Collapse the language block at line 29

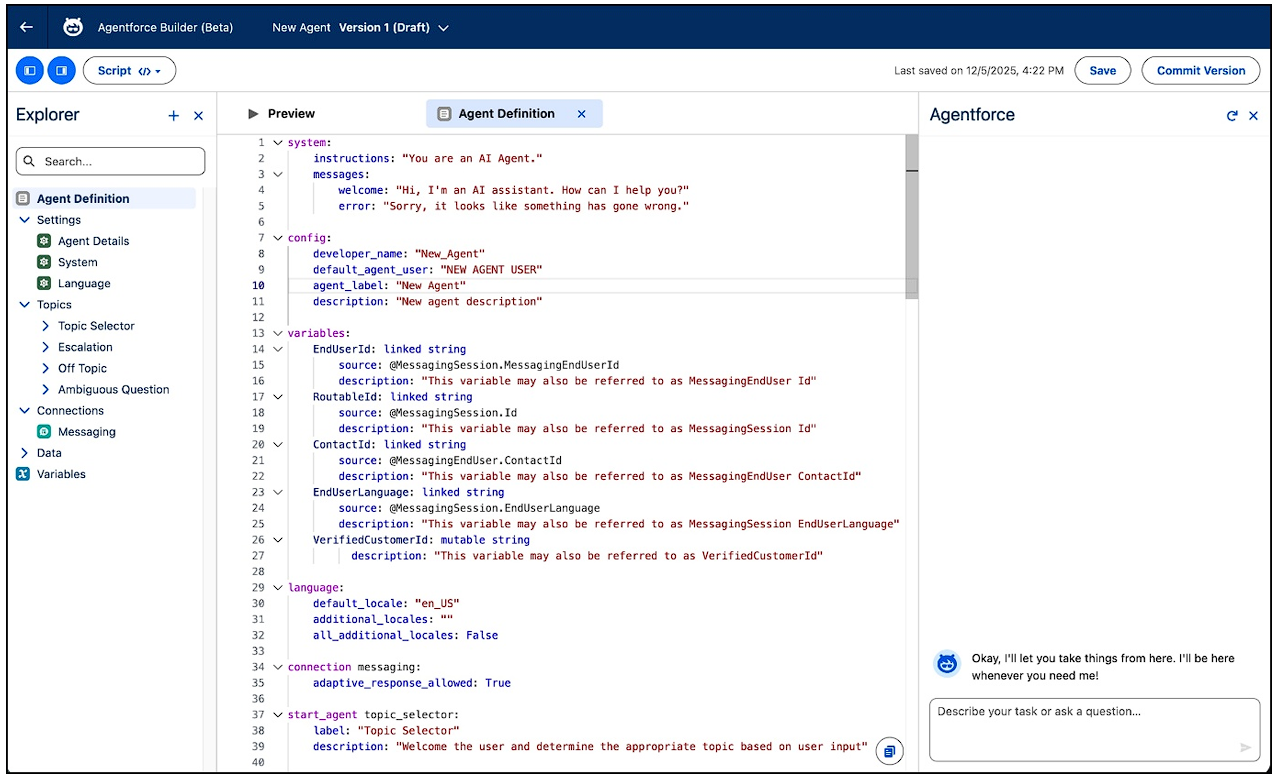tap(278, 588)
